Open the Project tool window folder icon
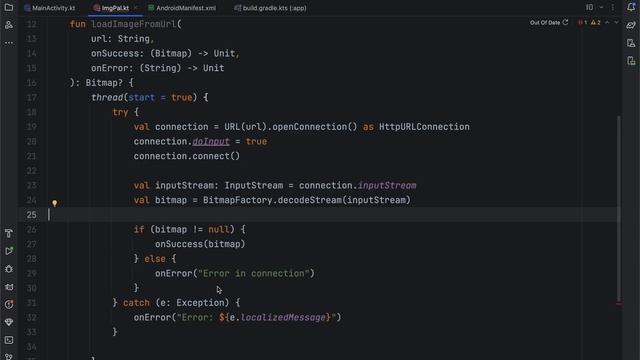Screen dimensions: 640x360 coord(9,7)
